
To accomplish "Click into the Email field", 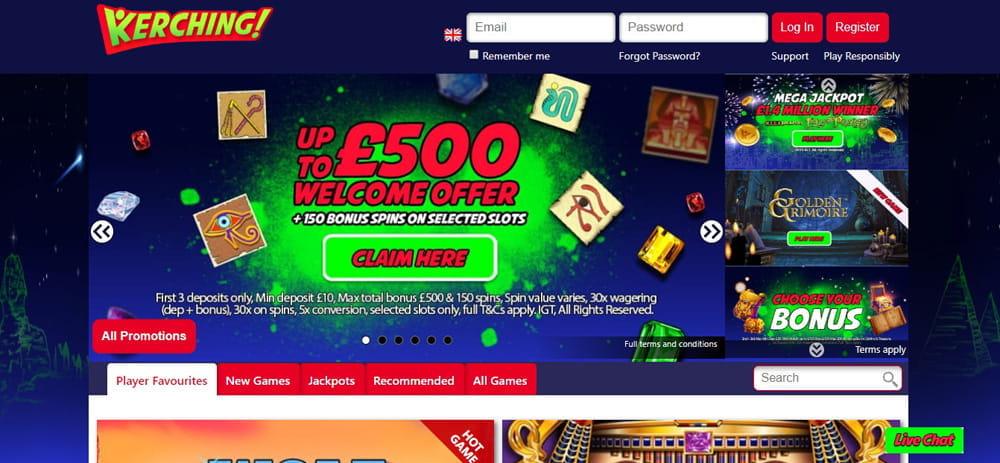I will tap(541, 27).
